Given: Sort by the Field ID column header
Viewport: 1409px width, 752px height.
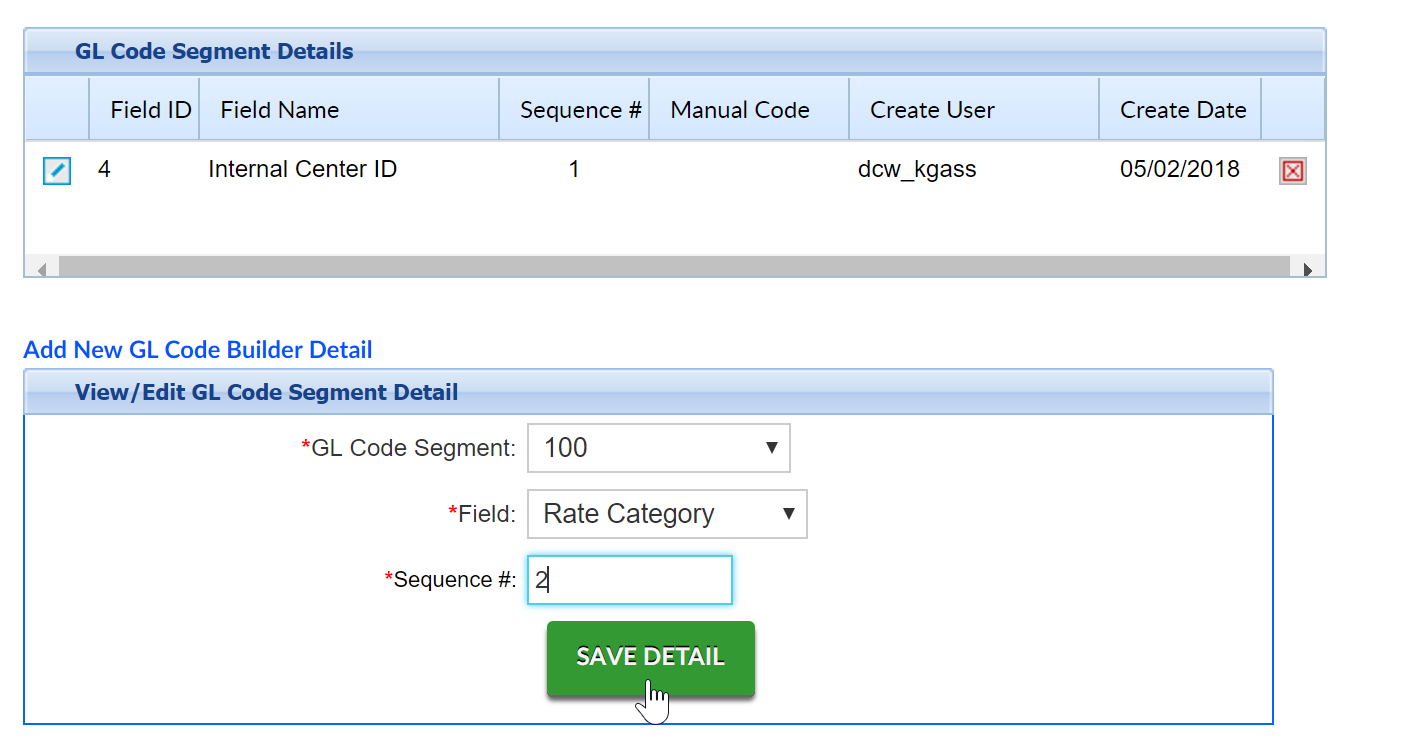Looking at the screenshot, I should 150,110.
